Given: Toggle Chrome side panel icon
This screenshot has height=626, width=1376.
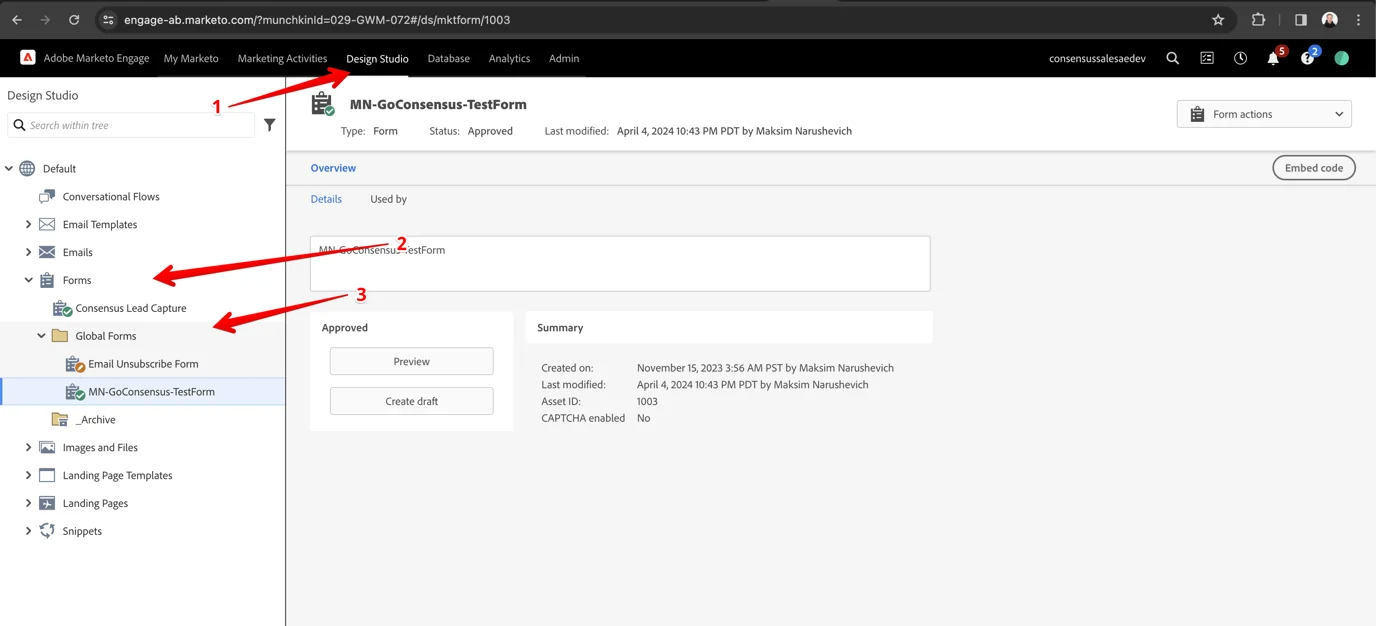Looking at the screenshot, I should click(1300, 19).
